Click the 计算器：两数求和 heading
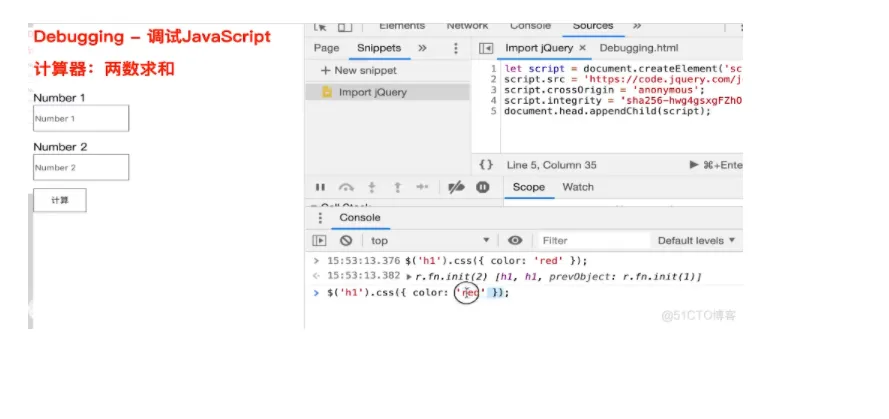The height and width of the screenshot is (419, 889). tap(104, 70)
